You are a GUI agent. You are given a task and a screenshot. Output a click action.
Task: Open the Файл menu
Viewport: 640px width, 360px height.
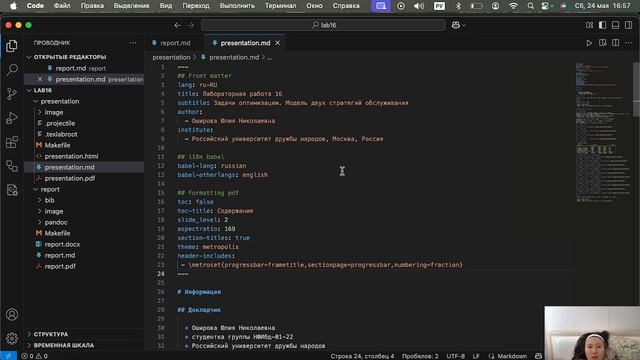(x=62, y=6)
